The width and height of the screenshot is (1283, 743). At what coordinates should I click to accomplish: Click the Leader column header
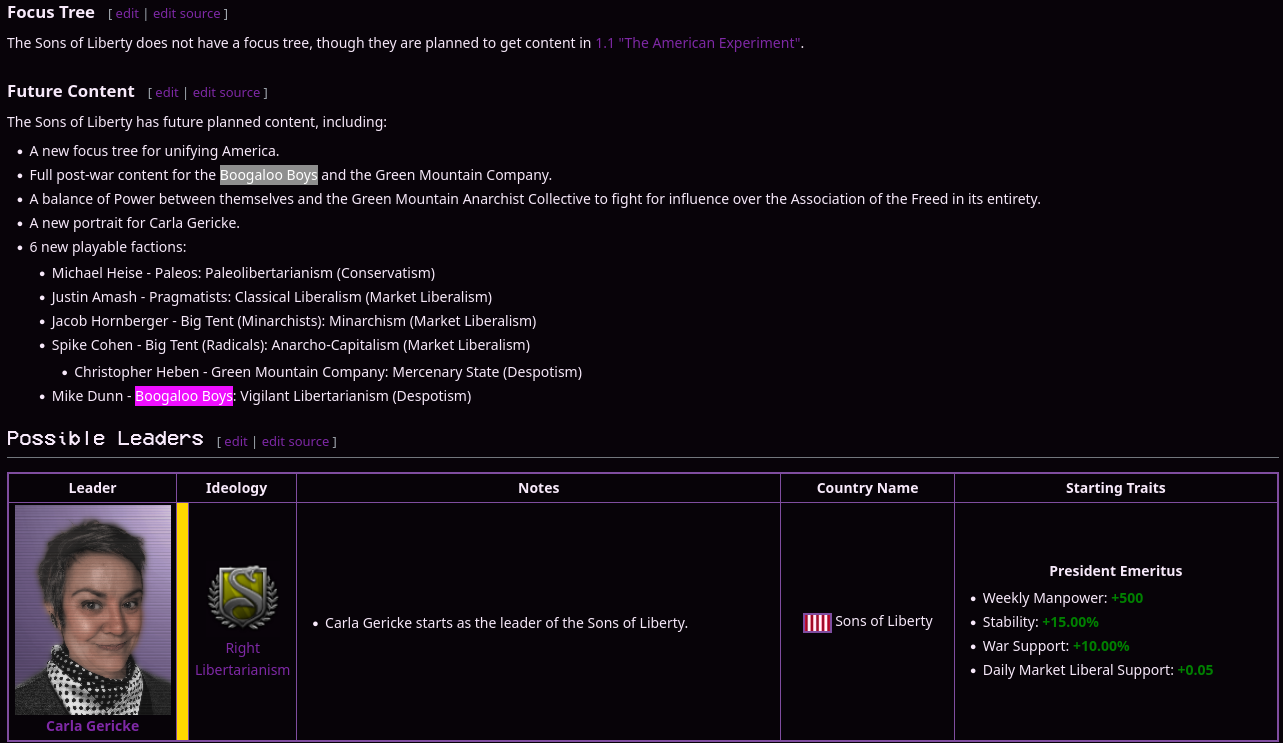[x=93, y=488]
